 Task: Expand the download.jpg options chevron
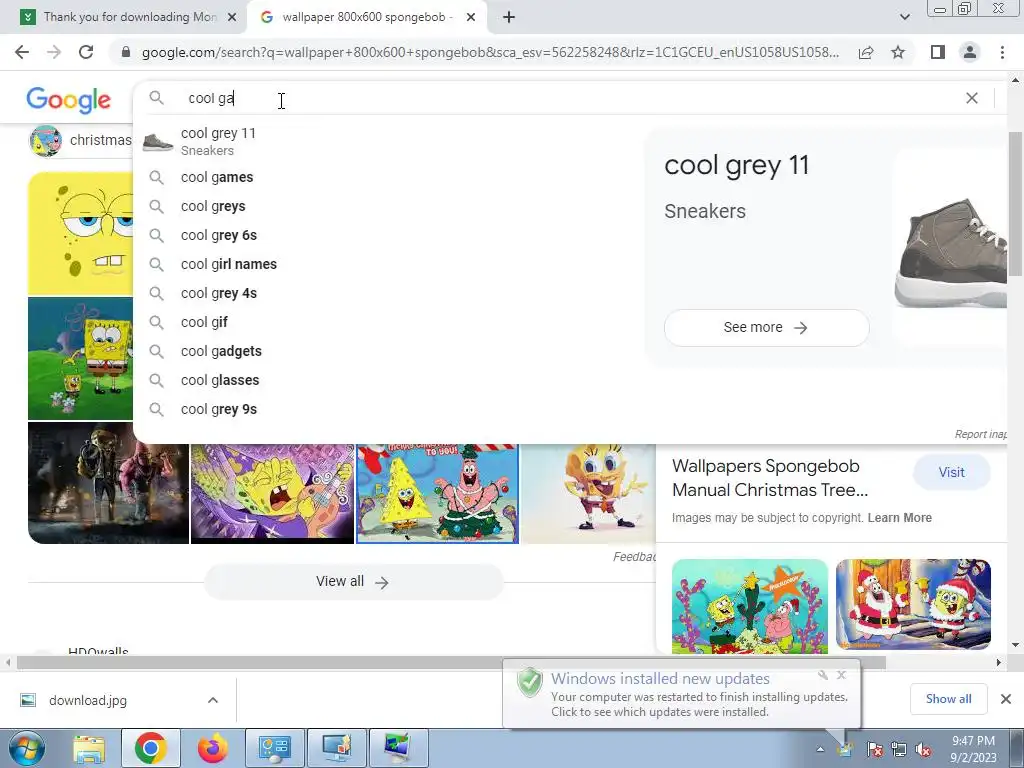pos(213,700)
